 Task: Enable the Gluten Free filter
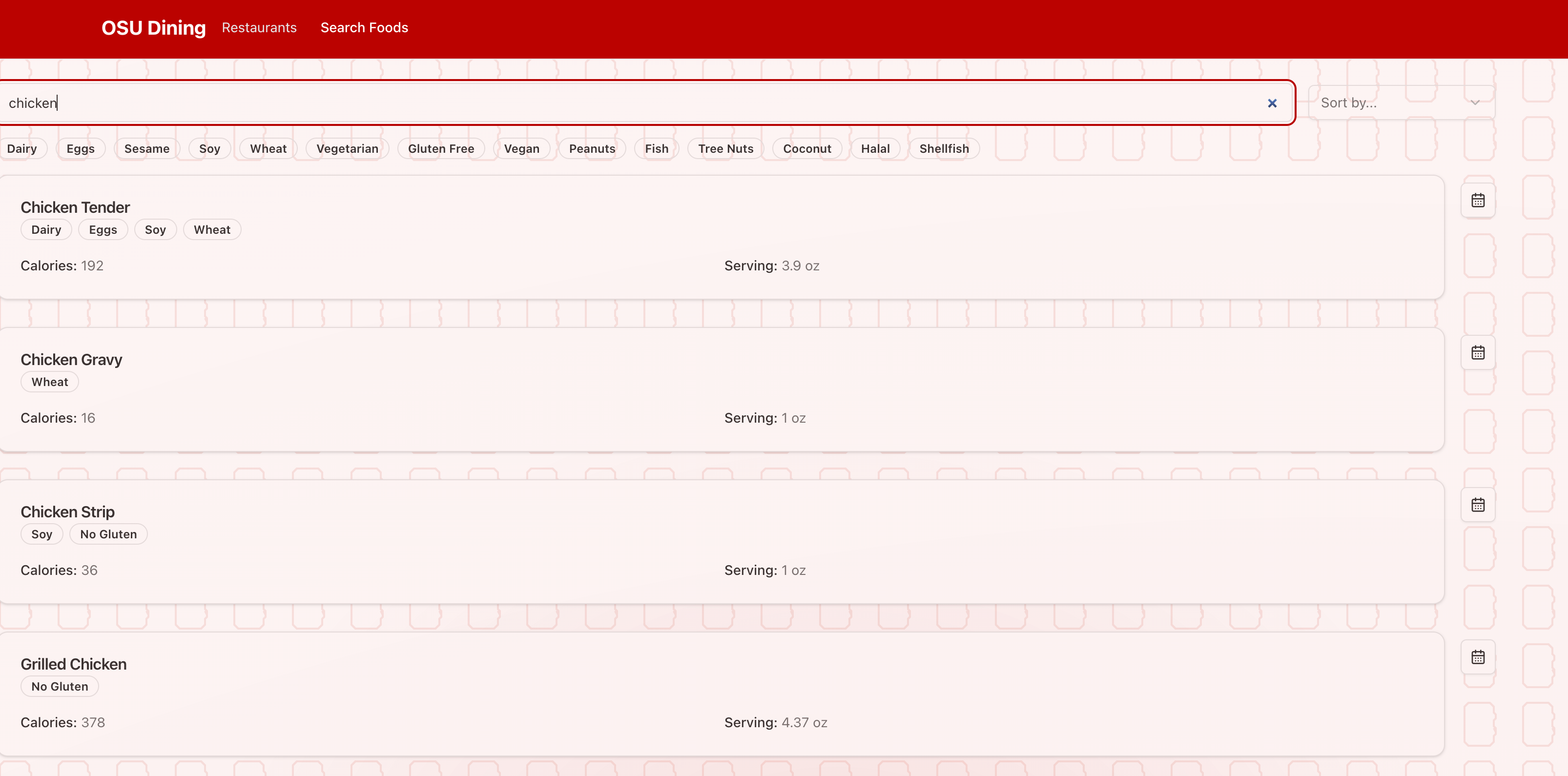pyautogui.click(x=441, y=148)
